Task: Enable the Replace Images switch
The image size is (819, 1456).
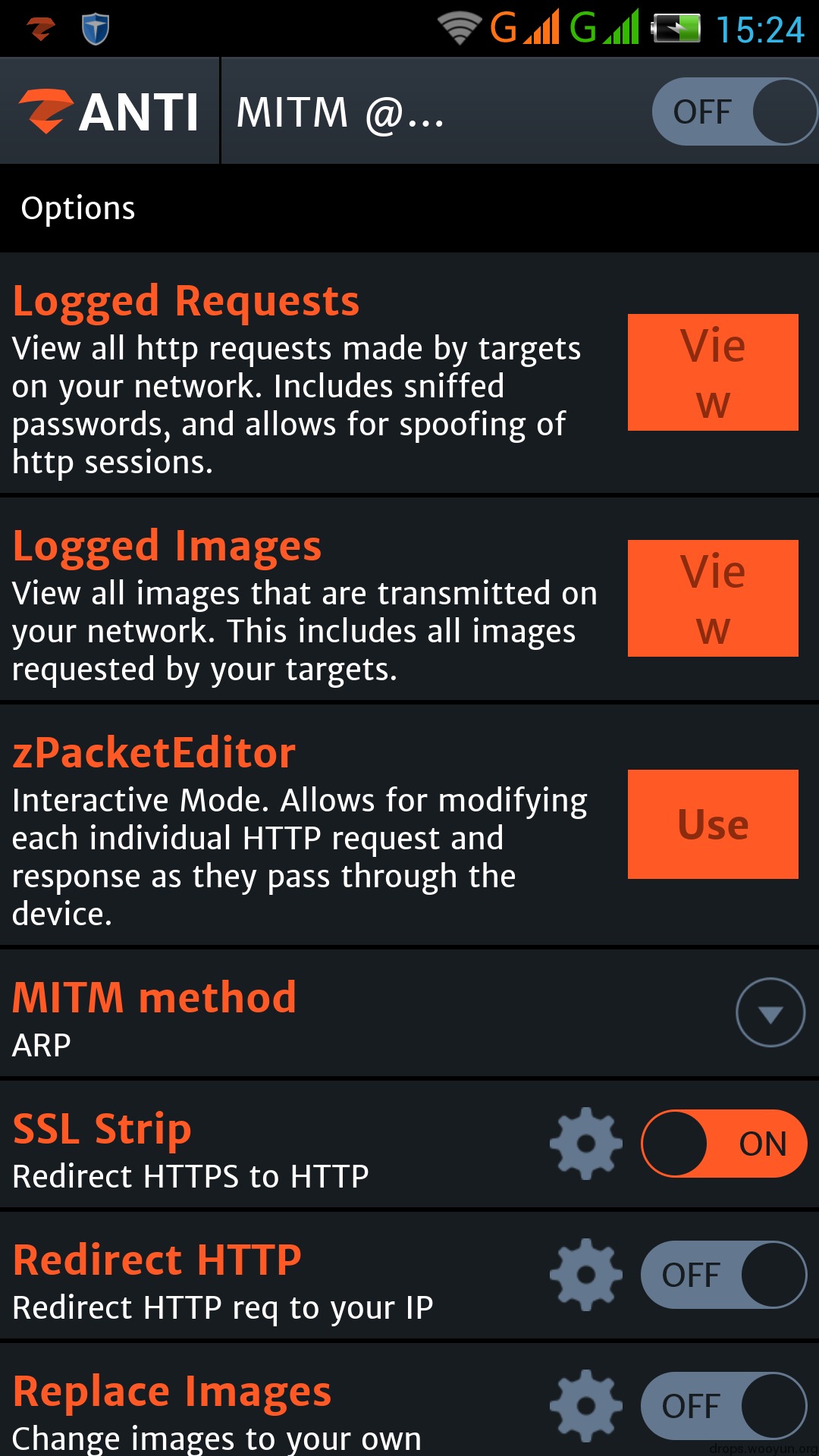Action: [723, 1406]
